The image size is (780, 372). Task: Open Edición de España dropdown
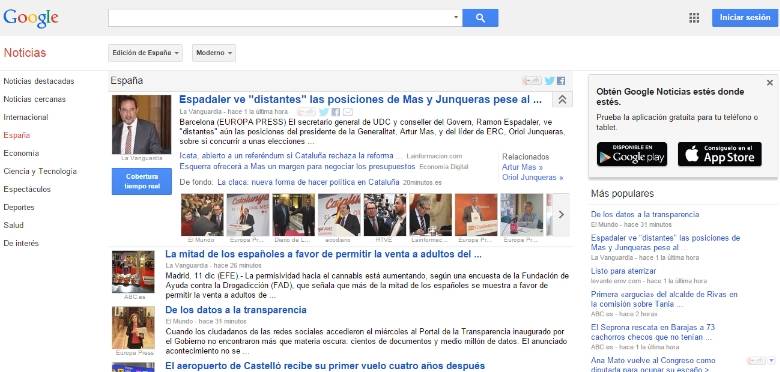tap(145, 53)
